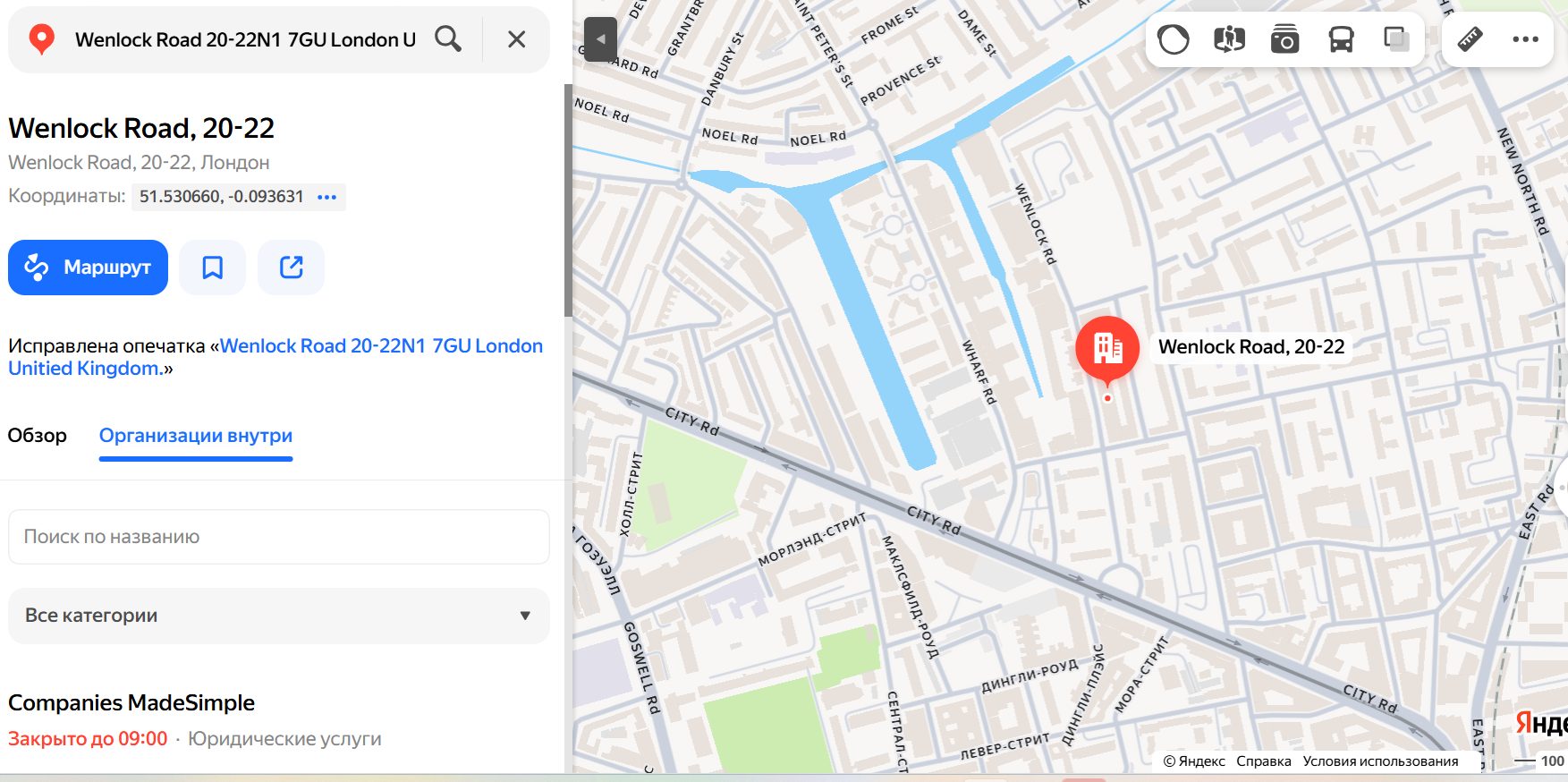Build a route with the Маршрут button
1568x782 pixels.
point(88,268)
